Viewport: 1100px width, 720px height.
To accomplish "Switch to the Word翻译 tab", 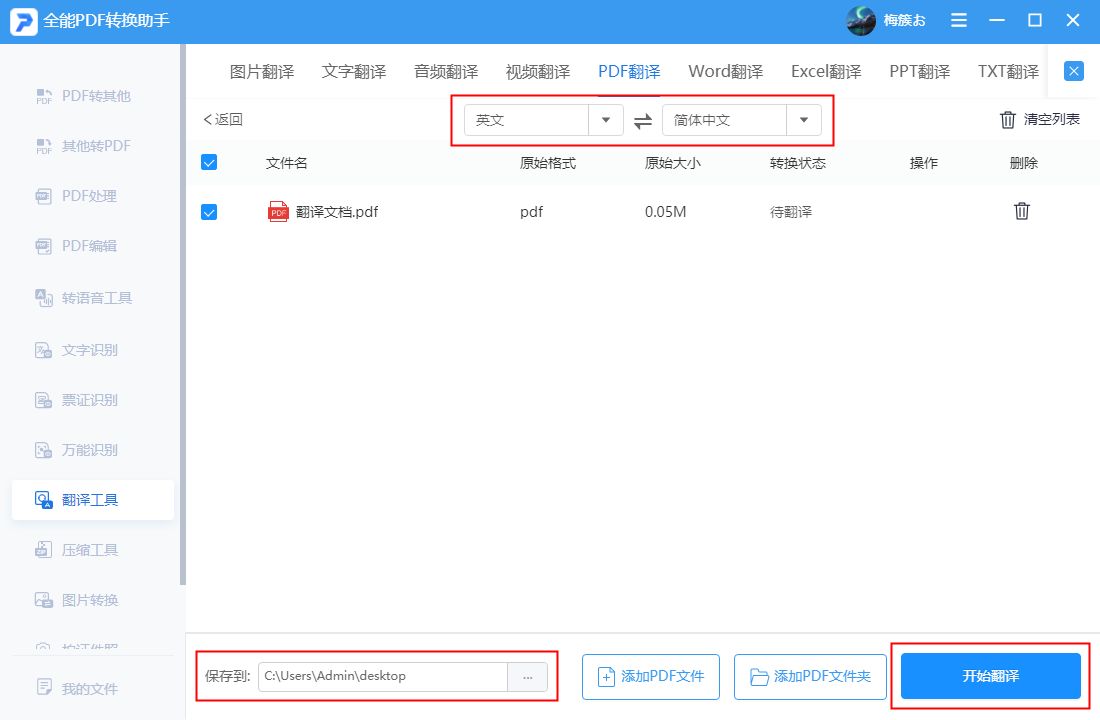I will [725, 72].
